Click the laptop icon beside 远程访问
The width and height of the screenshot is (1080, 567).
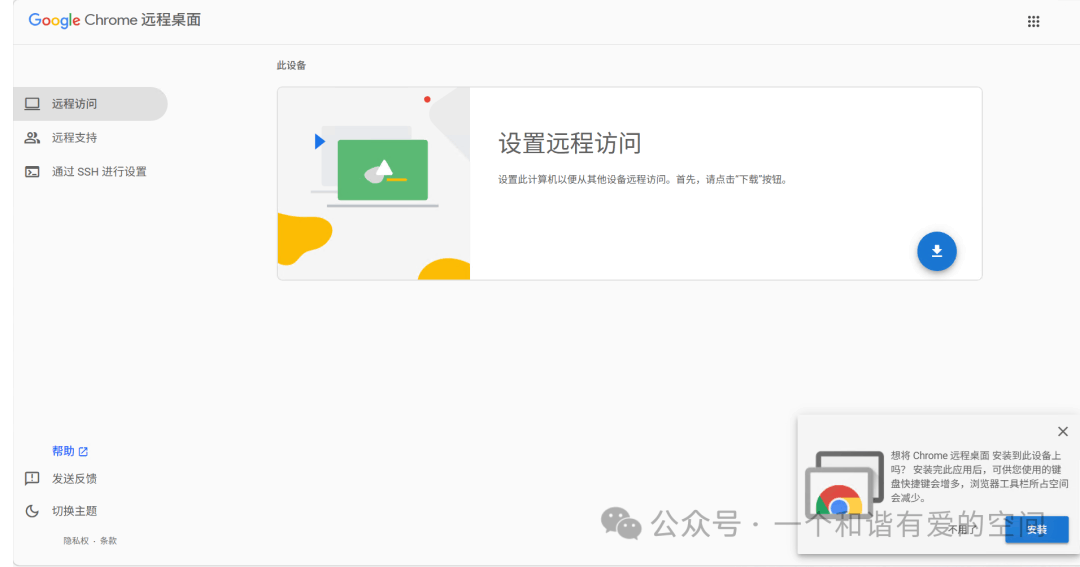[32, 104]
